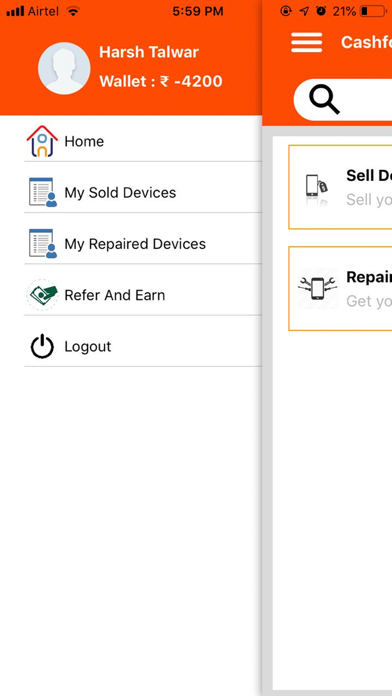Viewport: 392px width, 696px height.
Task: Click the magnifying glass search icon
Action: (x=325, y=100)
